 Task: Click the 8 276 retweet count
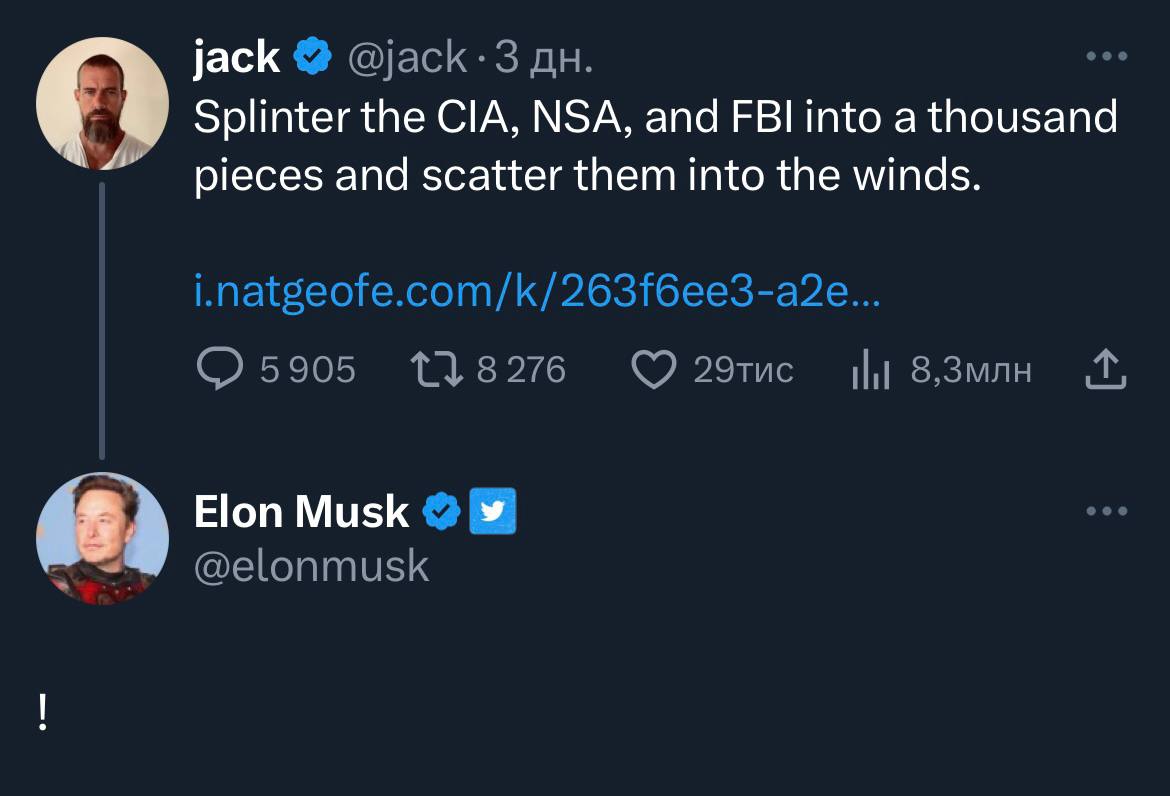(521, 371)
